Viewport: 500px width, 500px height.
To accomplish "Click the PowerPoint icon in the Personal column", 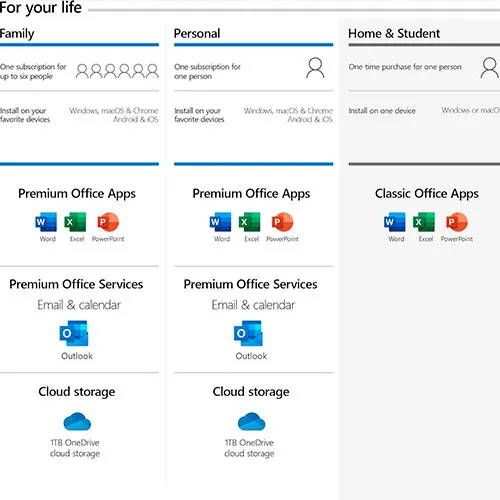I will click(x=282, y=222).
